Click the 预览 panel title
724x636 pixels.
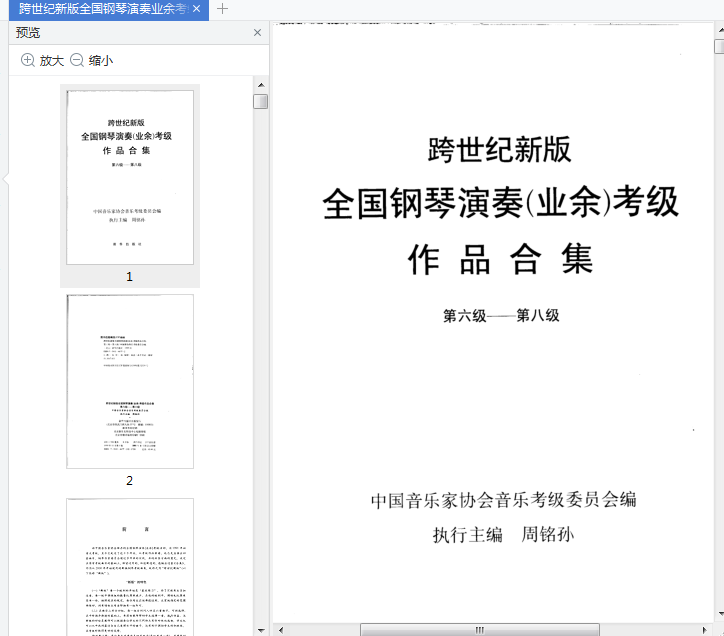[28, 32]
